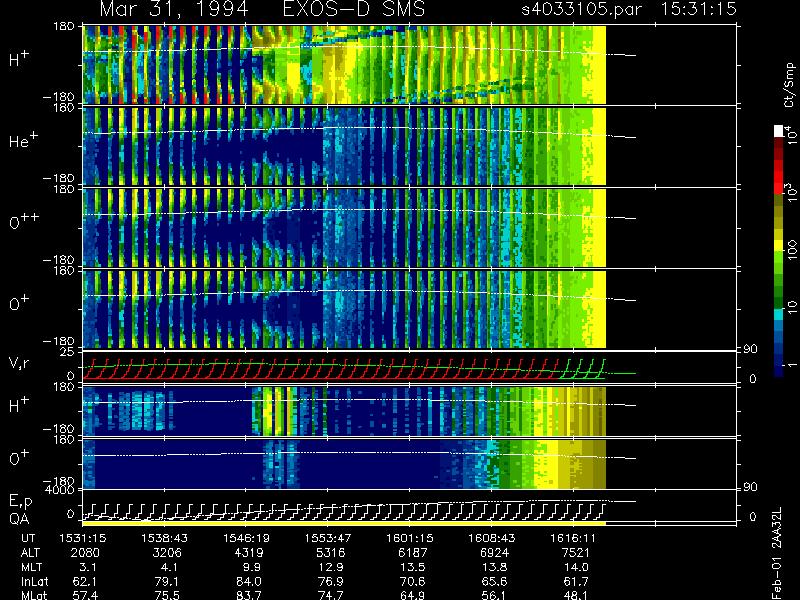Click UT tick value "1531:15"
The width and height of the screenshot is (800, 600).
pos(82,538)
